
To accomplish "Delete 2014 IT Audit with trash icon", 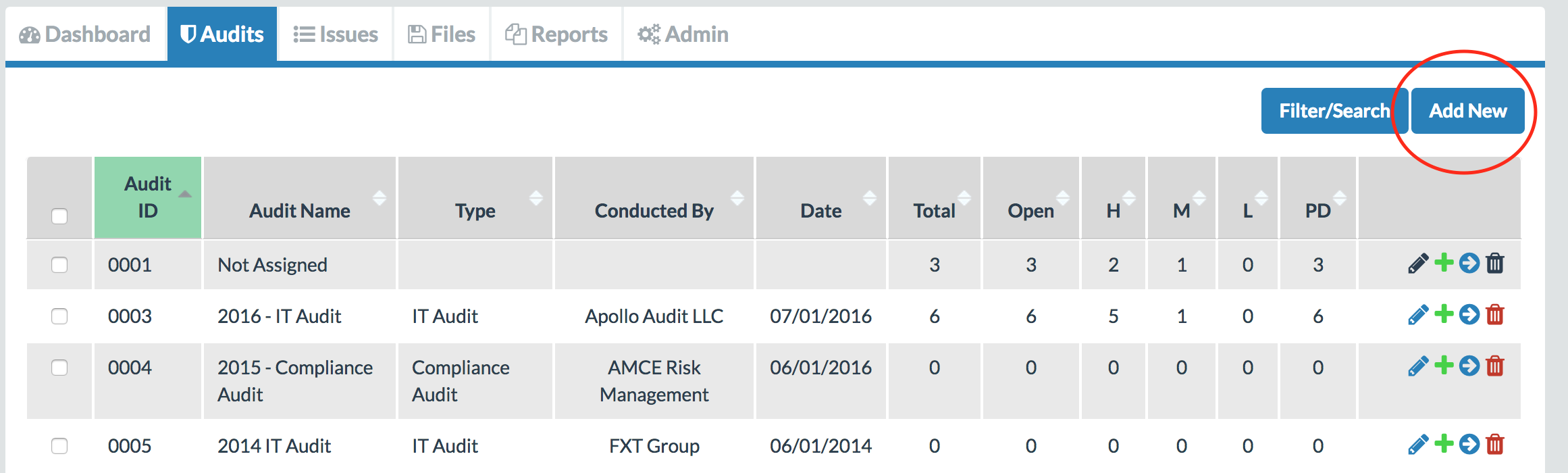I will (1495, 444).
